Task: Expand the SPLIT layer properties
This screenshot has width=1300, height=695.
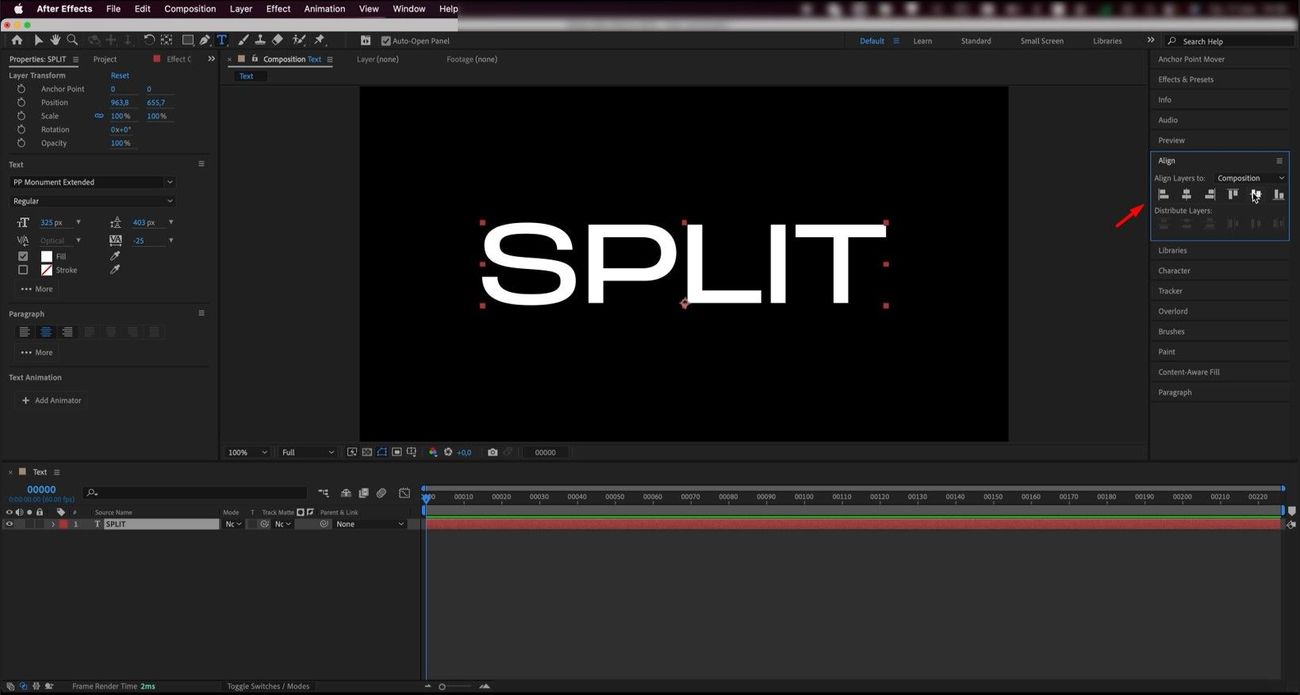Action: [x=53, y=524]
